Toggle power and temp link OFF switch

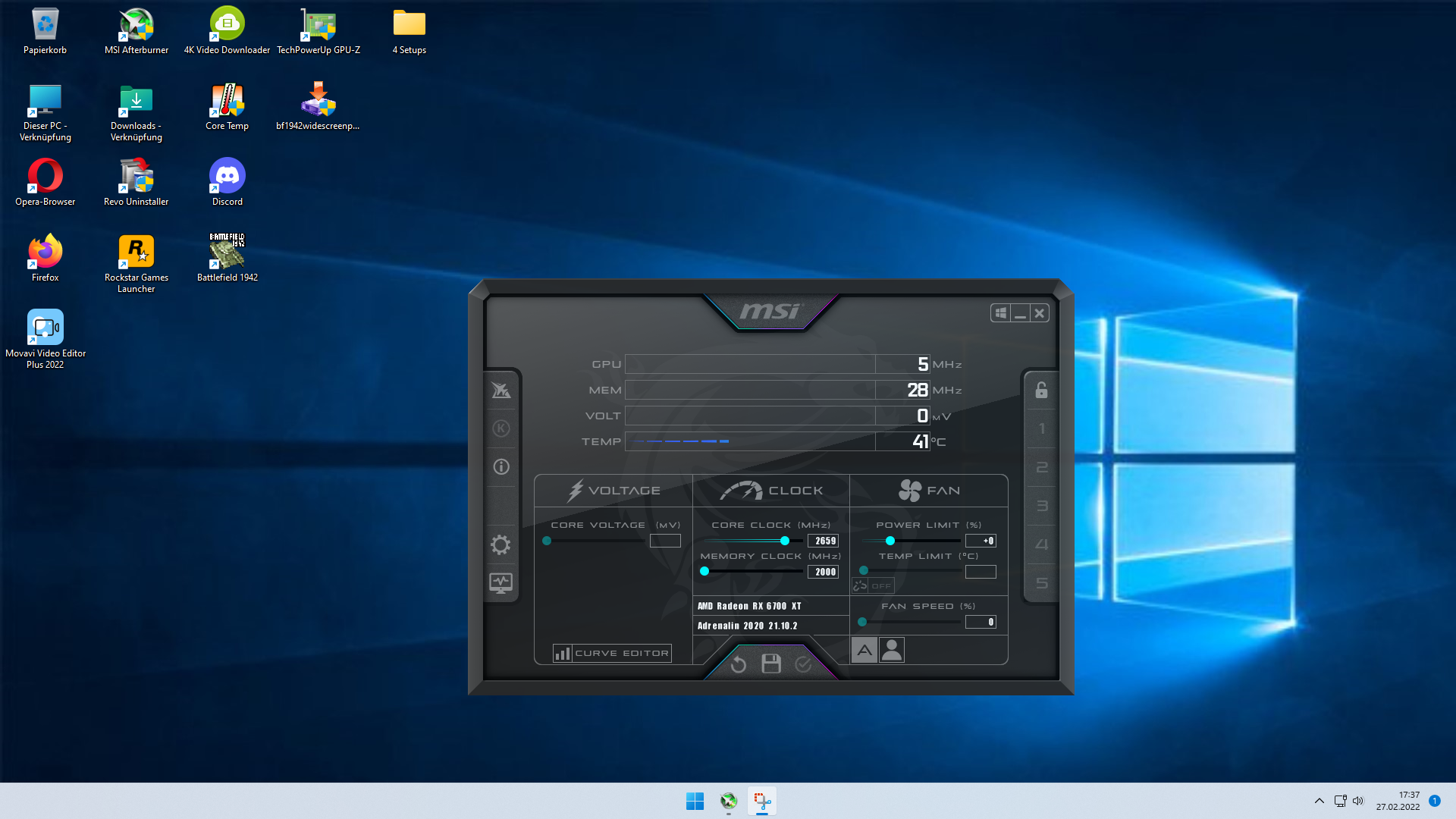coord(873,585)
